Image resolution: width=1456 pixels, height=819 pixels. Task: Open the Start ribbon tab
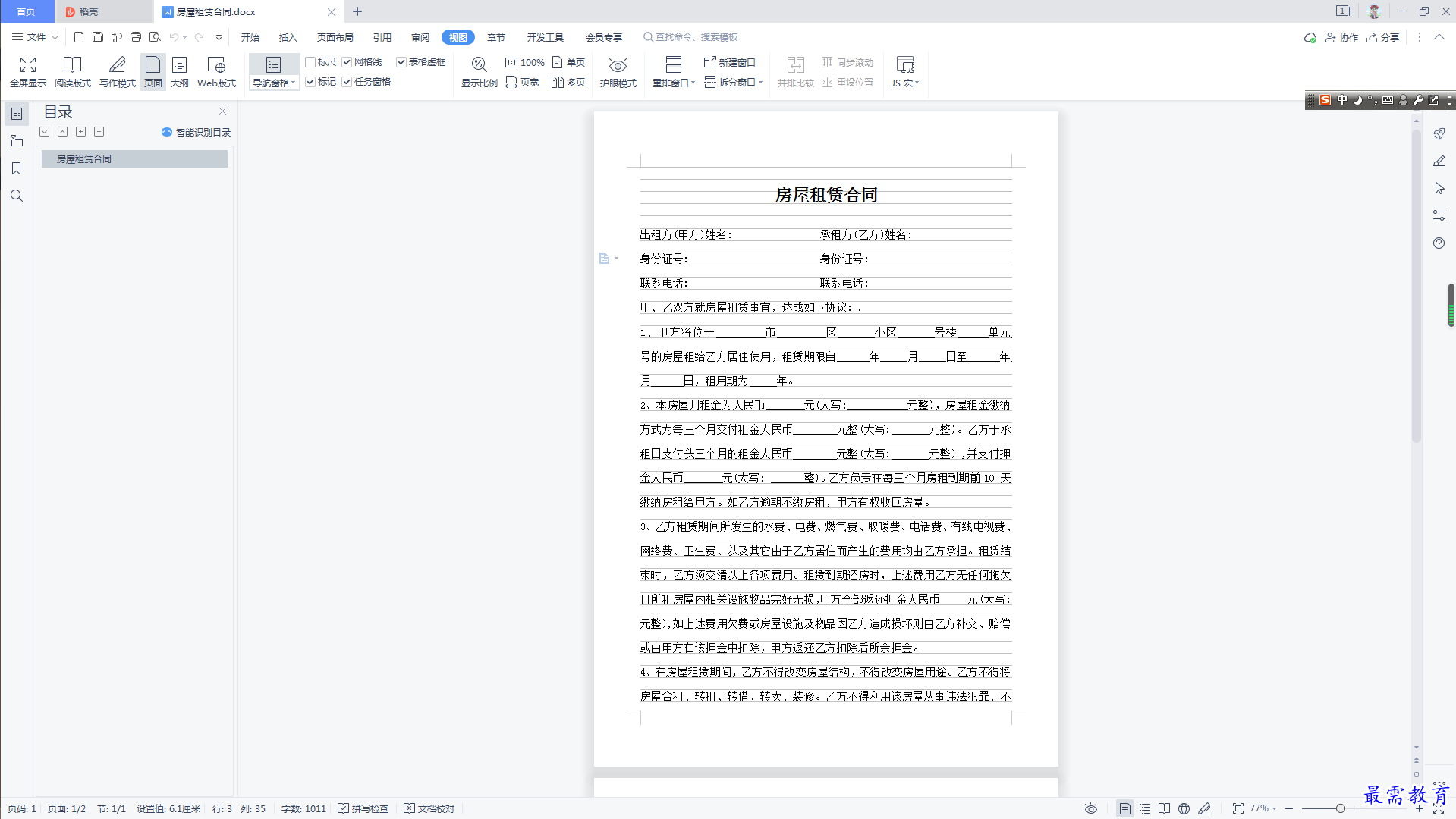tap(250, 37)
